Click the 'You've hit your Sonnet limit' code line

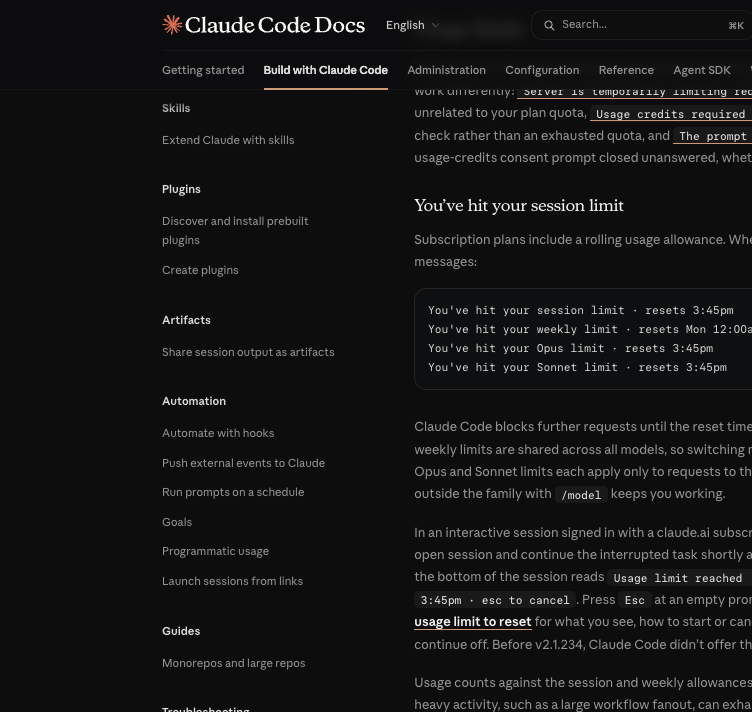[x=577, y=367]
